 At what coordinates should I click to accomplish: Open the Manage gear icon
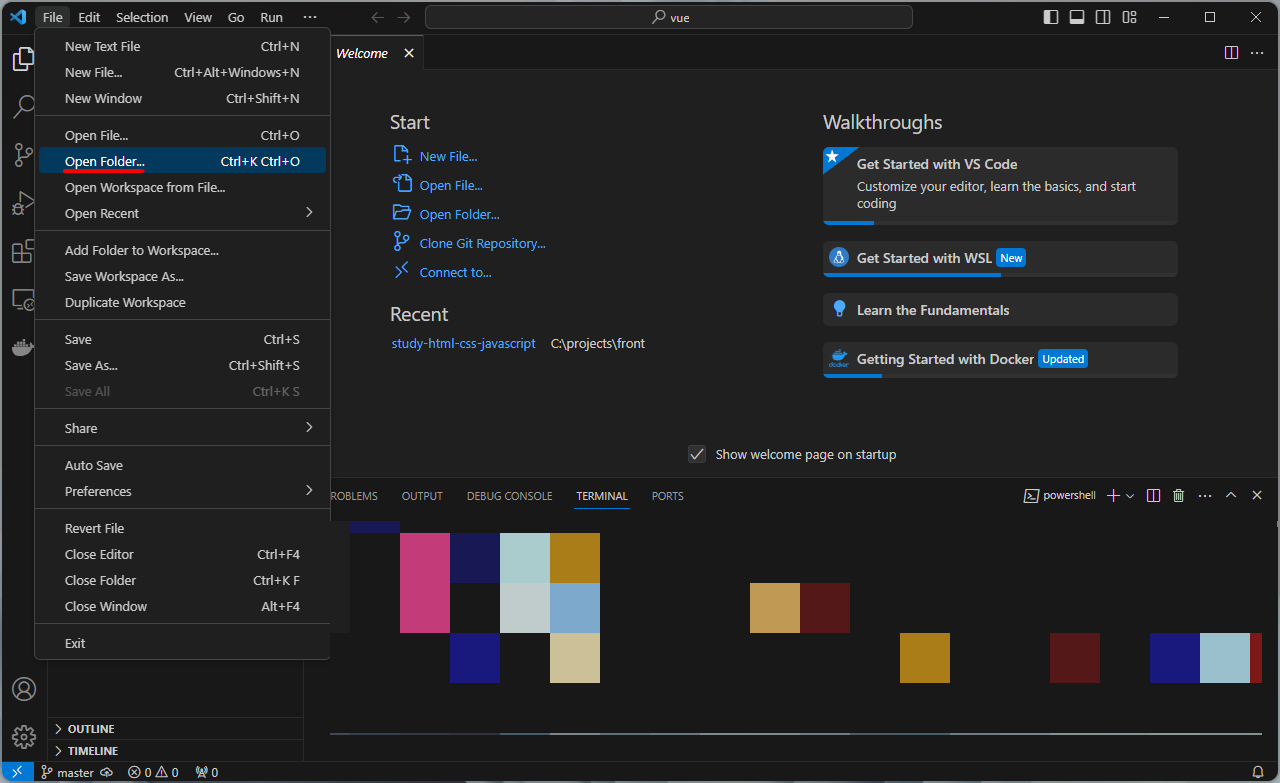tap(23, 738)
